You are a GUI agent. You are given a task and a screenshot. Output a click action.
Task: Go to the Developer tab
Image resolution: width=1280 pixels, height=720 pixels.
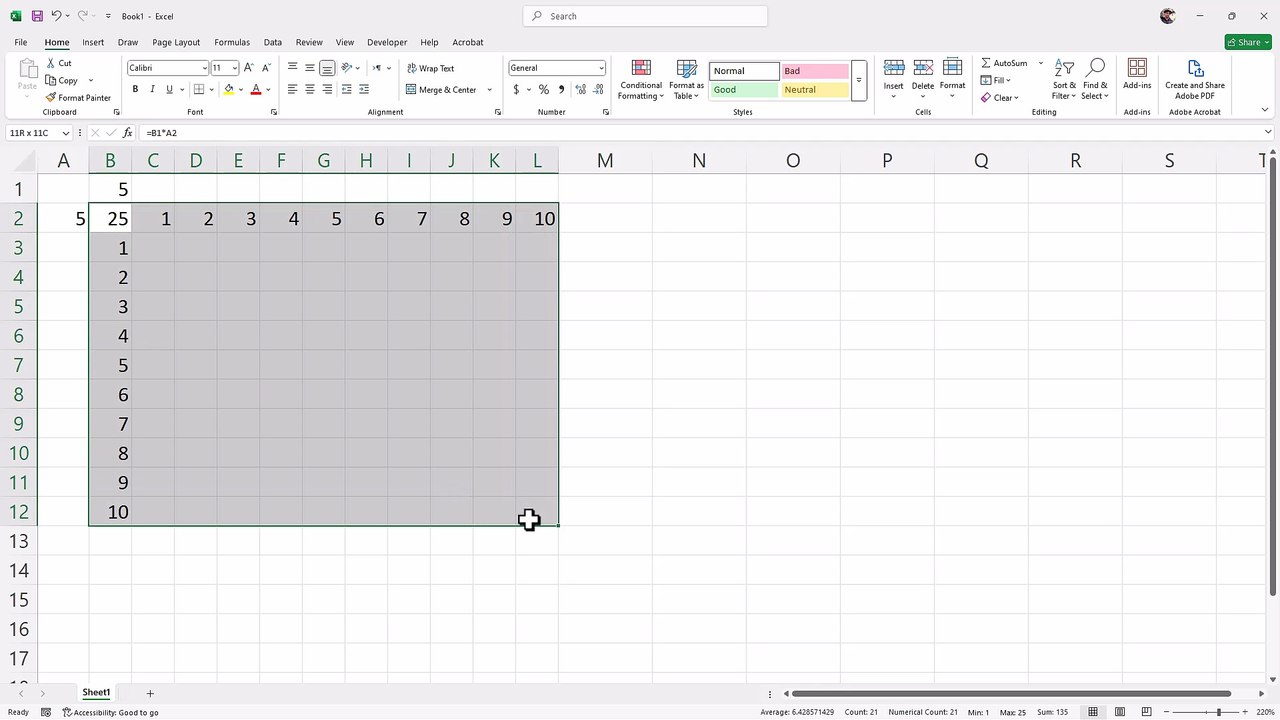point(387,42)
